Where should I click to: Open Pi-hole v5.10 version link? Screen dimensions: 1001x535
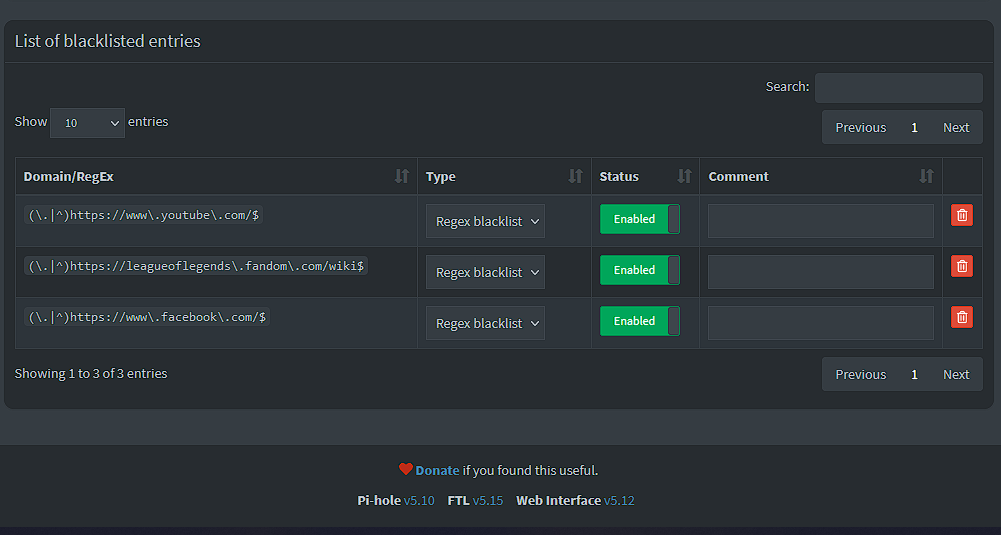(x=419, y=500)
